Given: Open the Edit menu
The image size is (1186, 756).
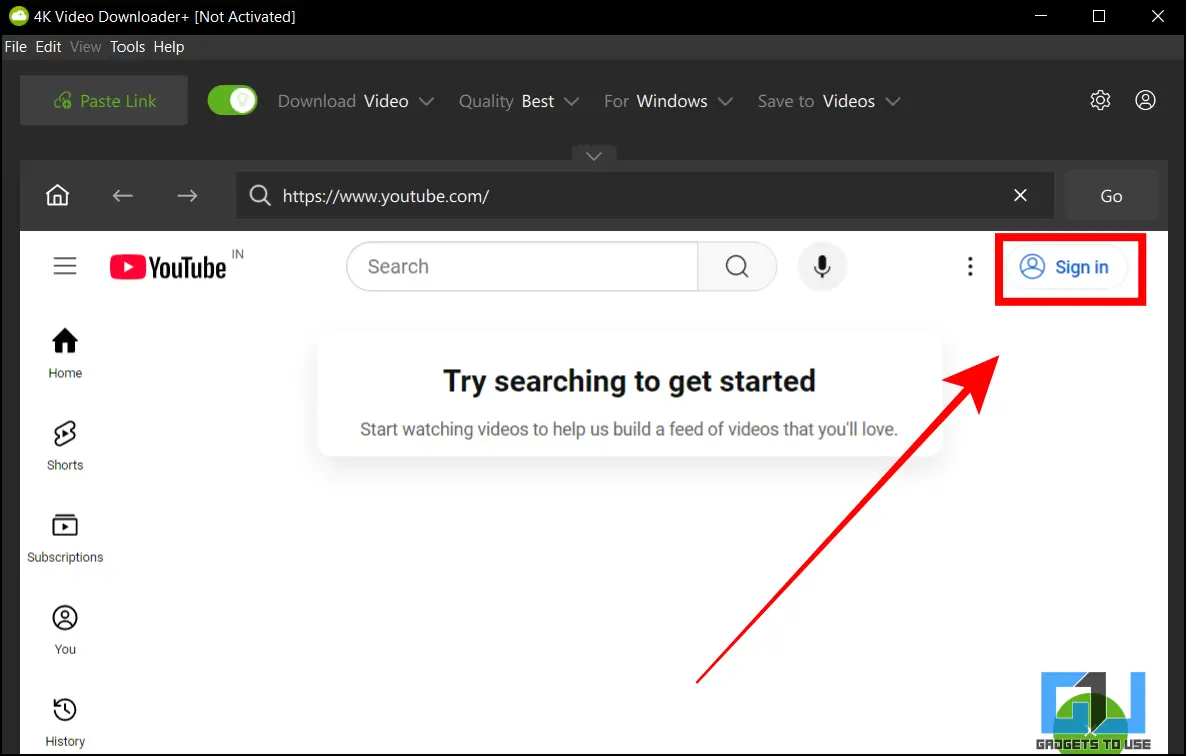Looking at the screenshot, I should [48, 47].
